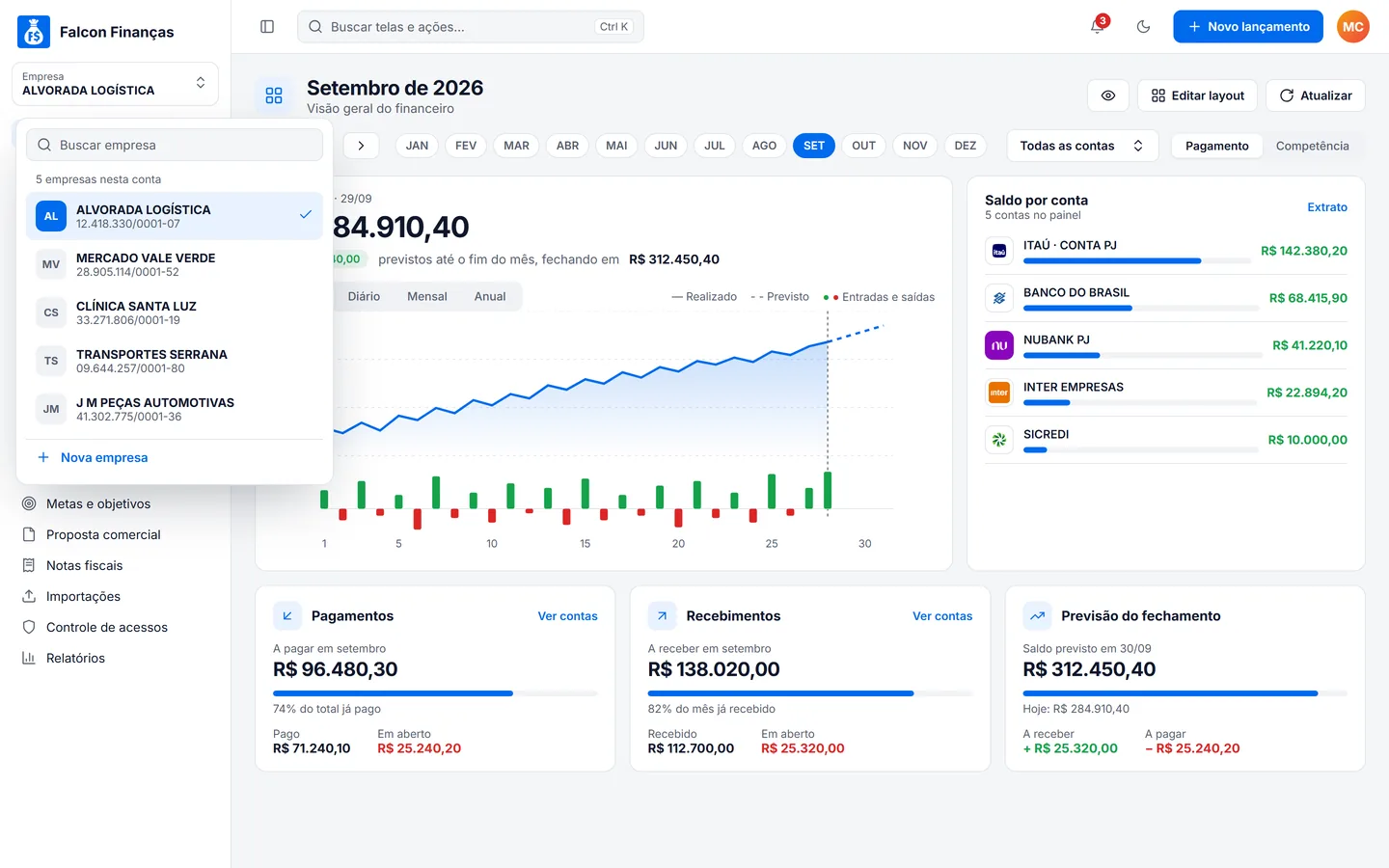
Task: Open the Extrato link
Action: point(1327,207)
